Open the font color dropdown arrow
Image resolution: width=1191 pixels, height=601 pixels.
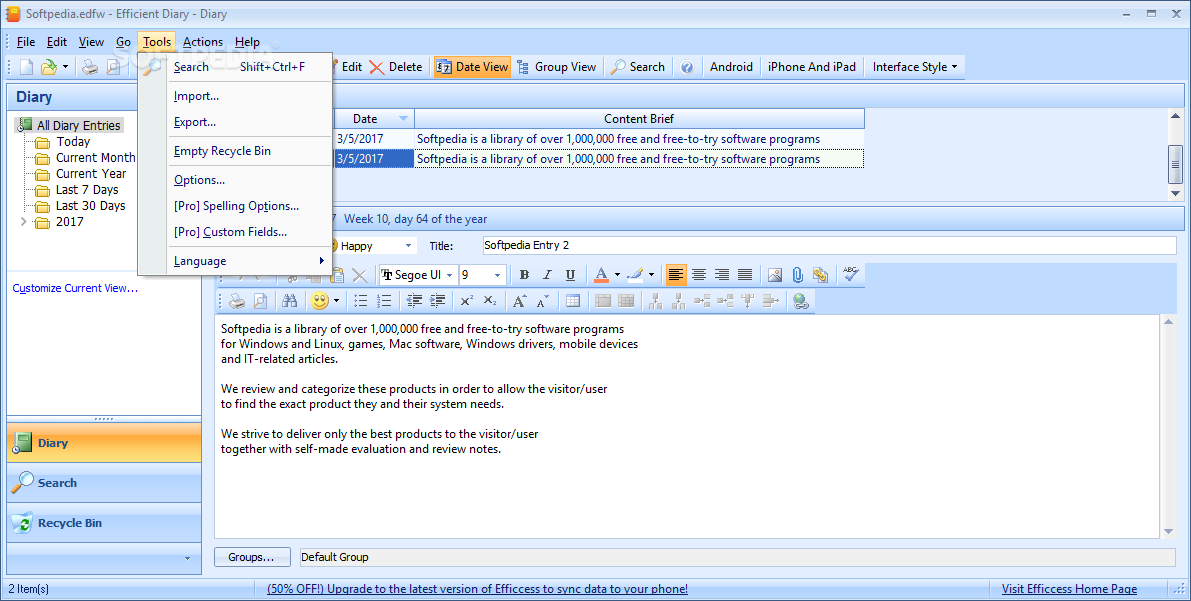617,275
